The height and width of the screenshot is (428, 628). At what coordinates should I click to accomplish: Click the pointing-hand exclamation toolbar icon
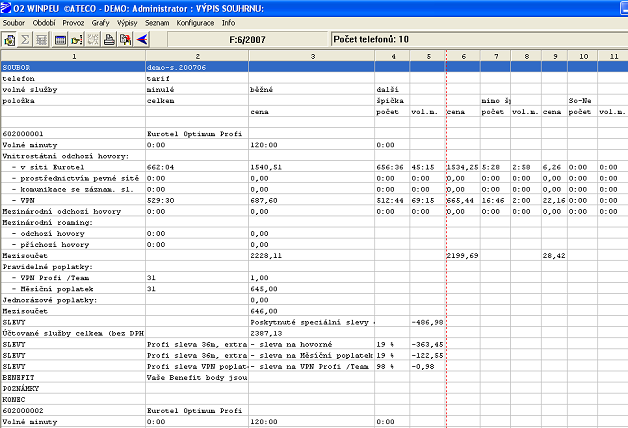76,40
